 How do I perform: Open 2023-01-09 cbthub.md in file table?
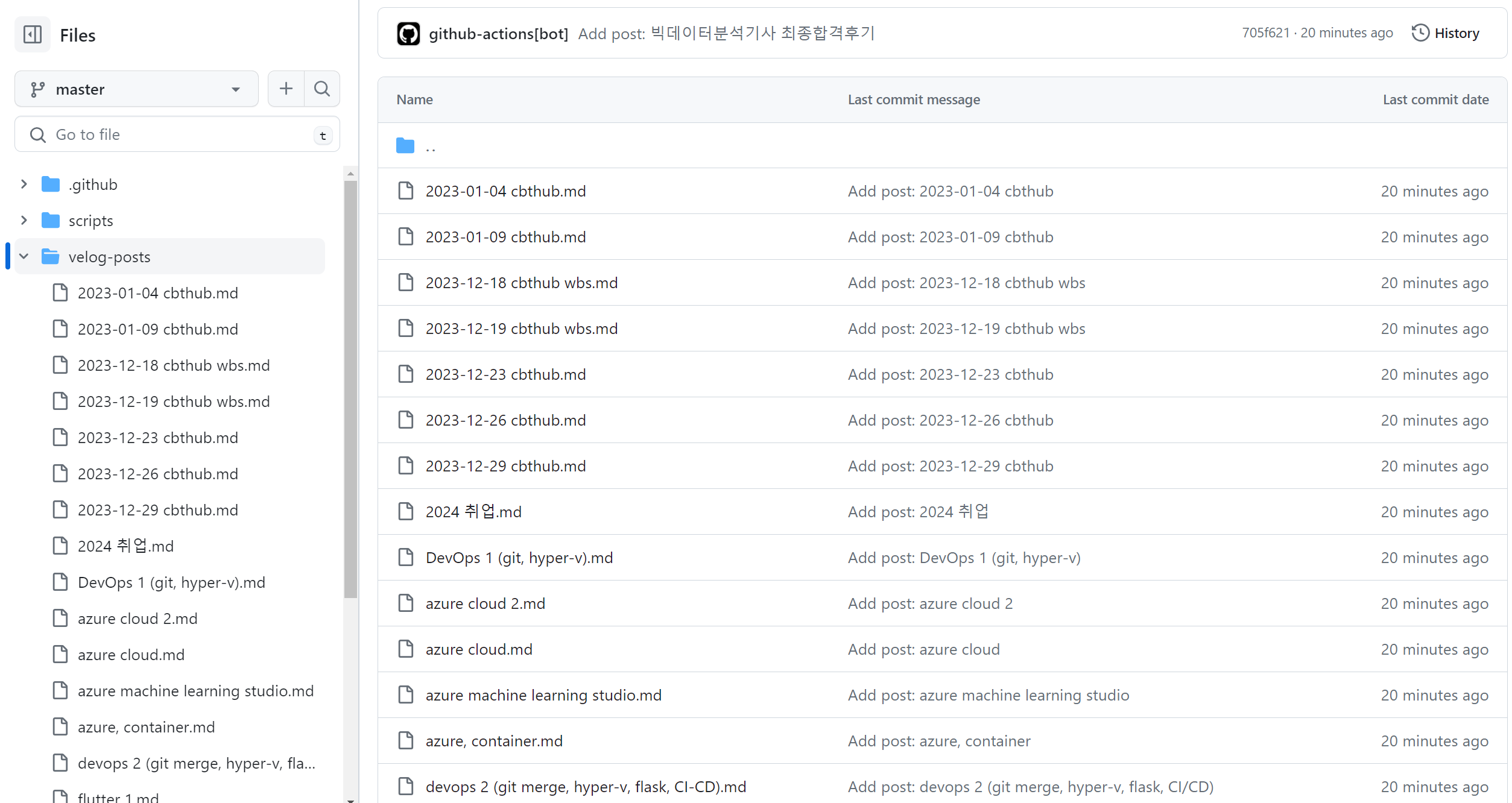click(505, 237)
